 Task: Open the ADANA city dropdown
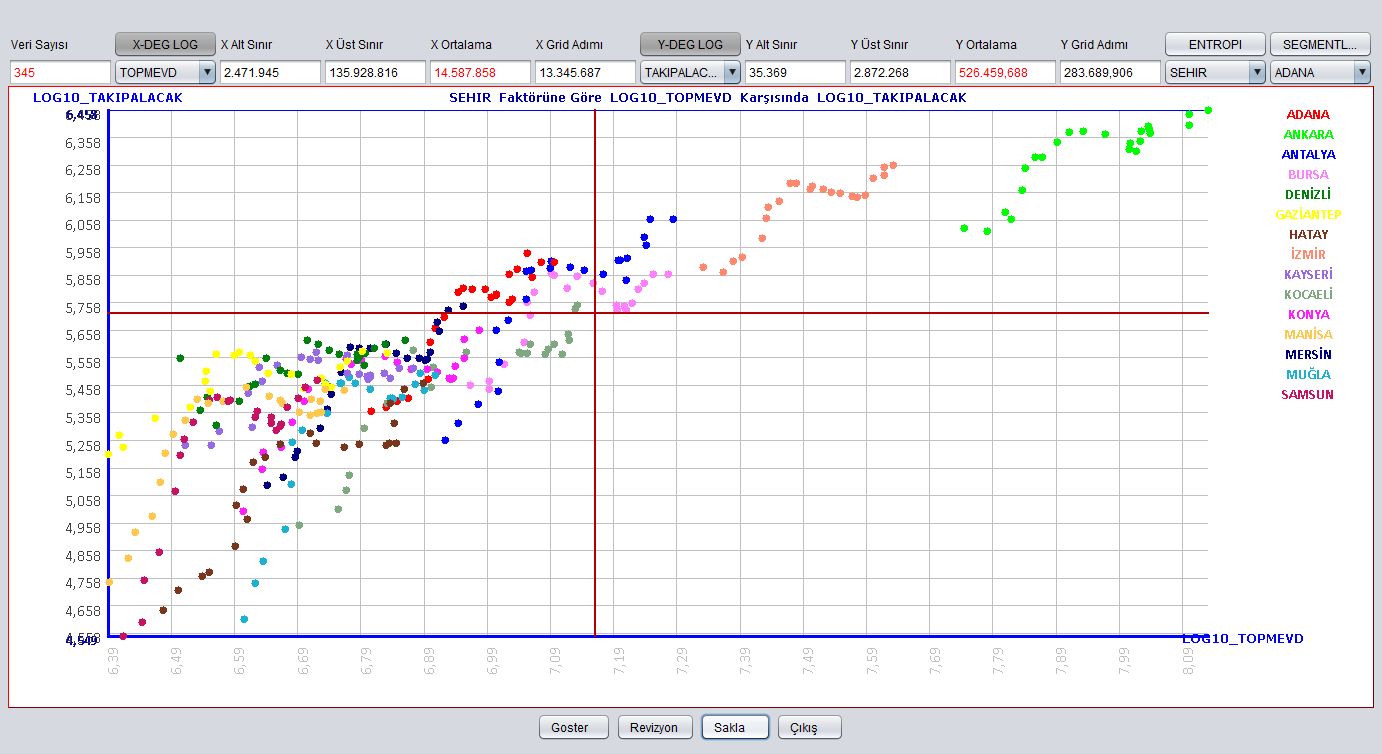[x=1320, y=72]
